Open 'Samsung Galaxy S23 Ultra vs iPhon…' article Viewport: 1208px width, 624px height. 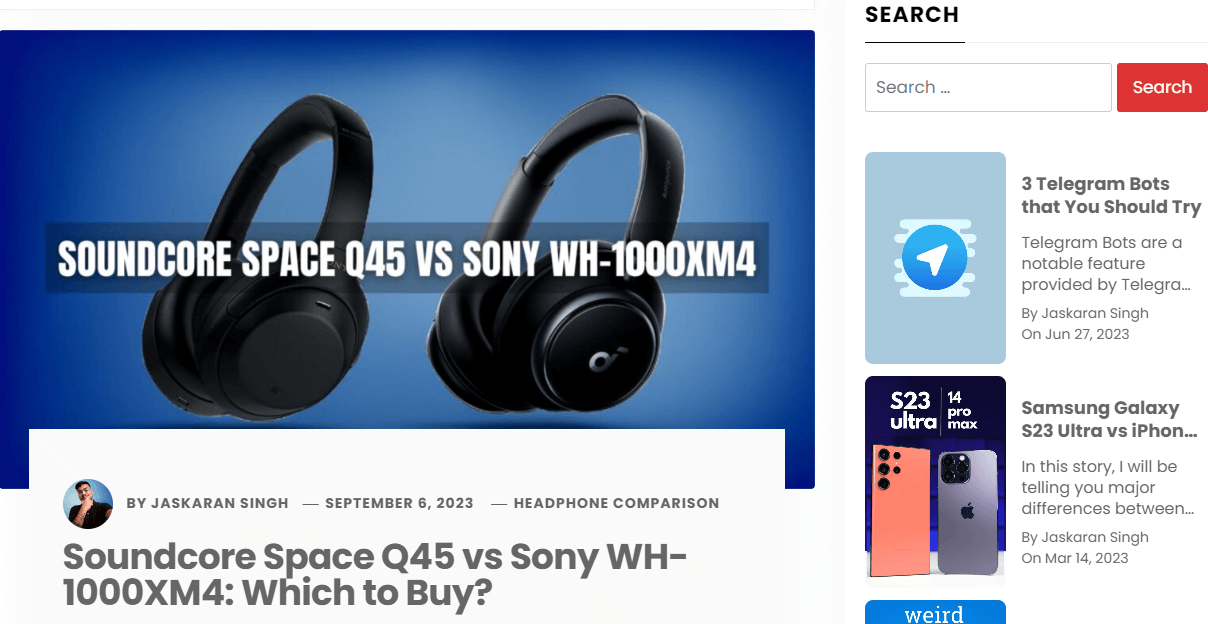tap(1109, 419)
